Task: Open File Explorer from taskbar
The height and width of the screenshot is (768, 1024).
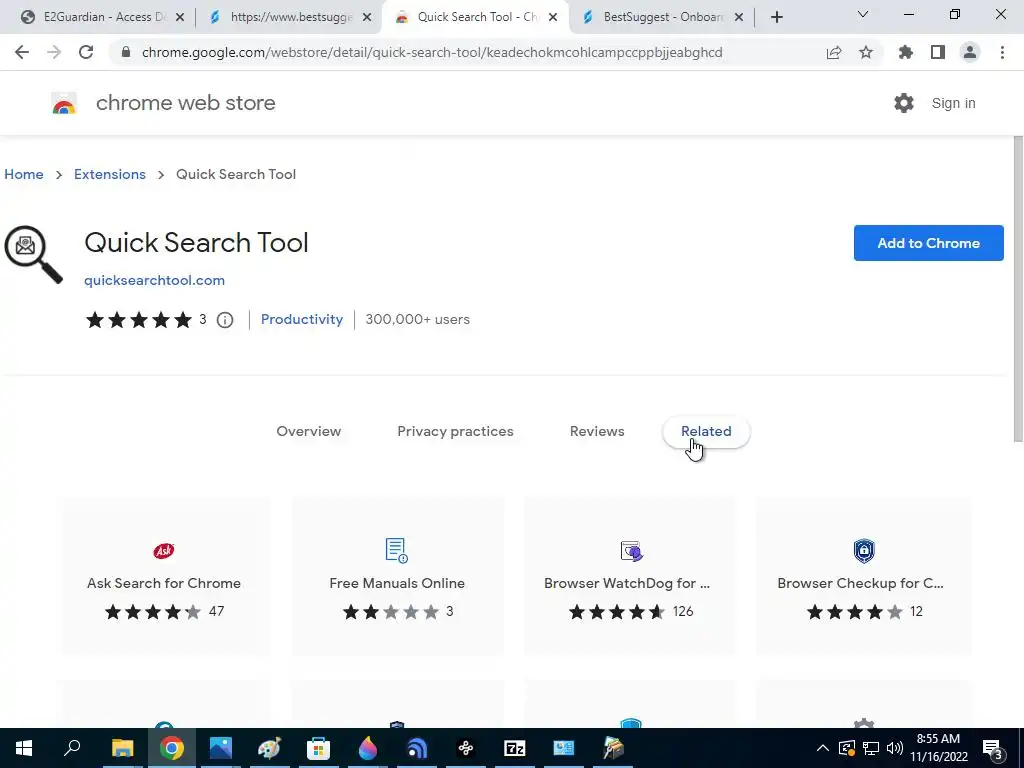Action: (x=122, y=748)
